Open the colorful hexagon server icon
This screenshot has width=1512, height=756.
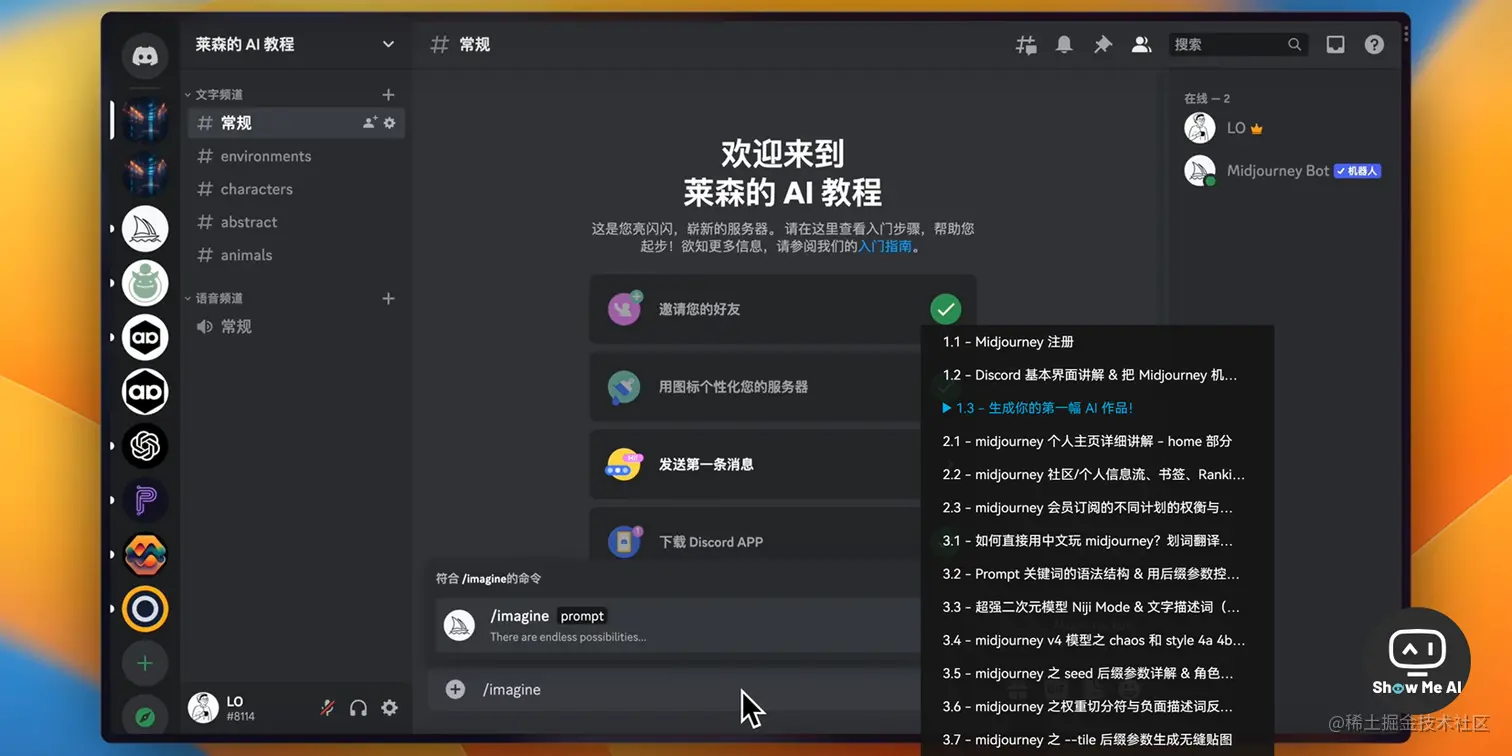pos(145,555)
